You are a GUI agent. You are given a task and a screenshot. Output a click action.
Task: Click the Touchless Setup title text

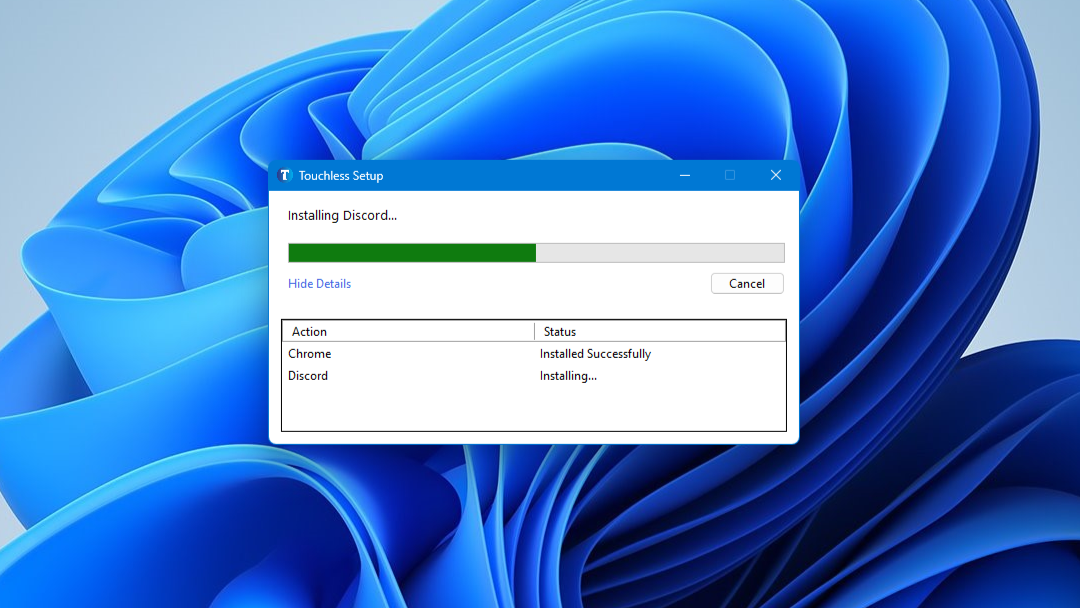coord(341,176)
